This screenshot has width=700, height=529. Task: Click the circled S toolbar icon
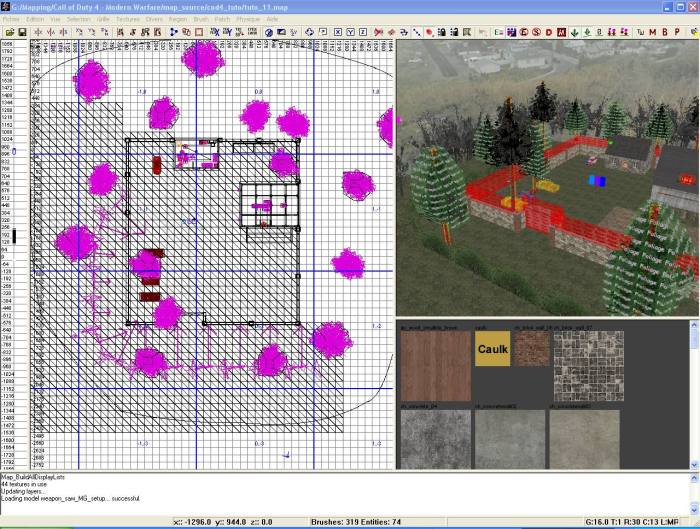tap(537, 32)
